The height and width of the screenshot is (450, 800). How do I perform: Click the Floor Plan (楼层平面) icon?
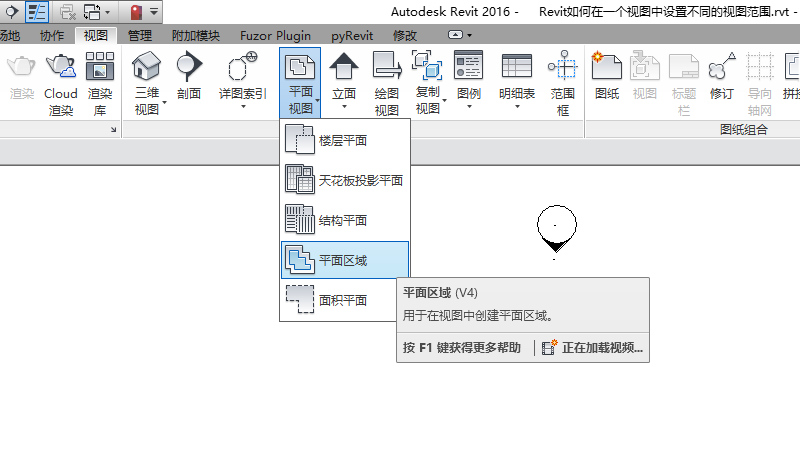(299, 139)
